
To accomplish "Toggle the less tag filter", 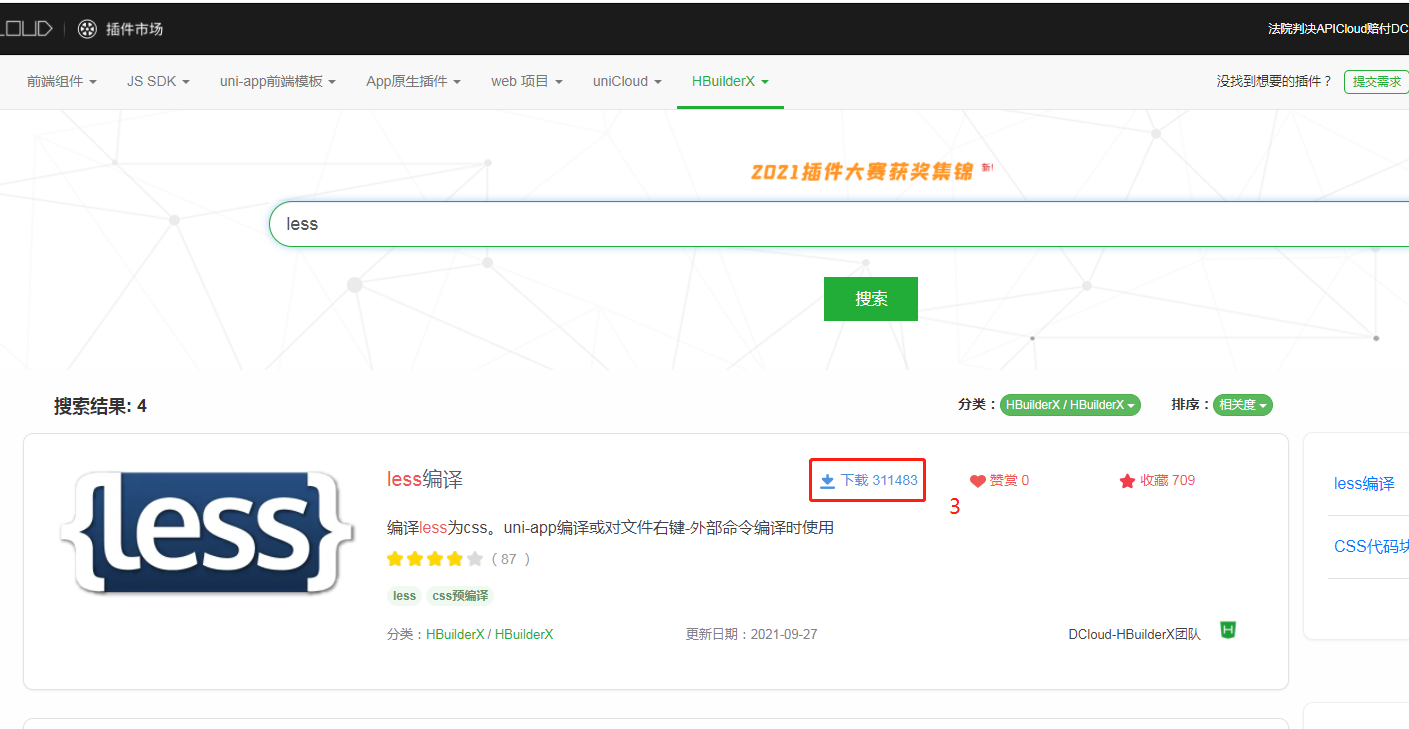I will [404, 595].
